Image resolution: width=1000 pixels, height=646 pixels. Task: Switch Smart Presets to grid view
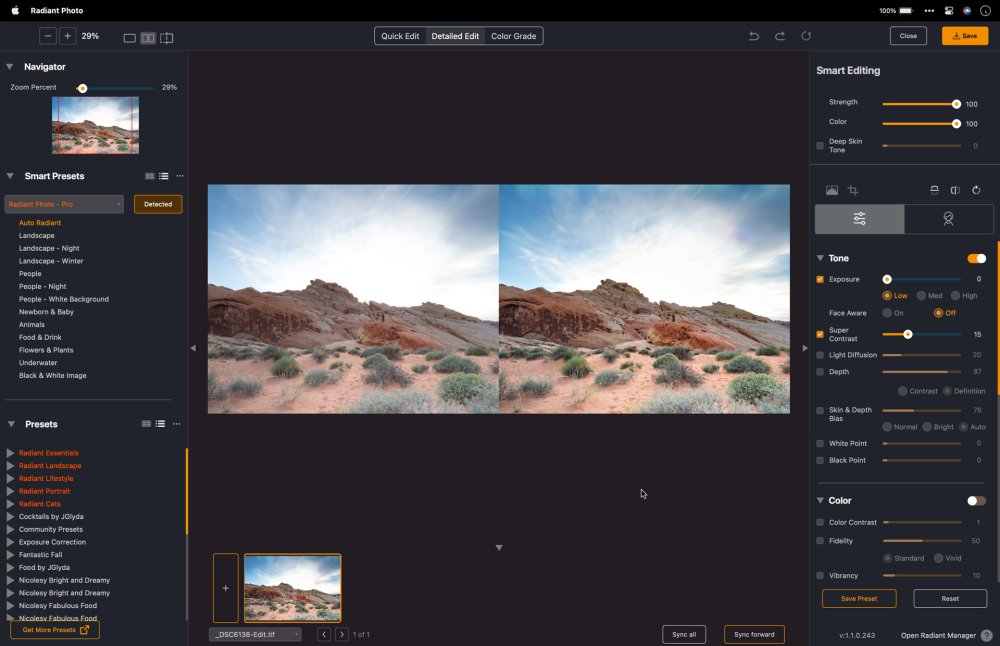click(150, 176)
